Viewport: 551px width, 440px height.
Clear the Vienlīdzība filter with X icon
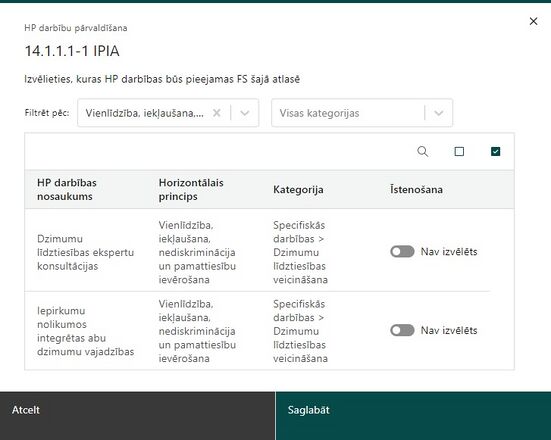pos(217,113)
